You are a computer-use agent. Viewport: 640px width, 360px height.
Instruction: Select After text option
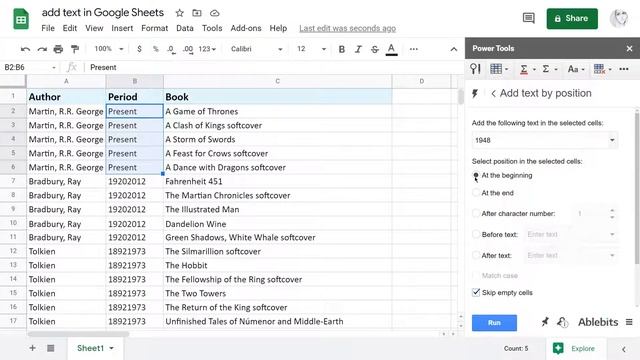coord(476,256)
